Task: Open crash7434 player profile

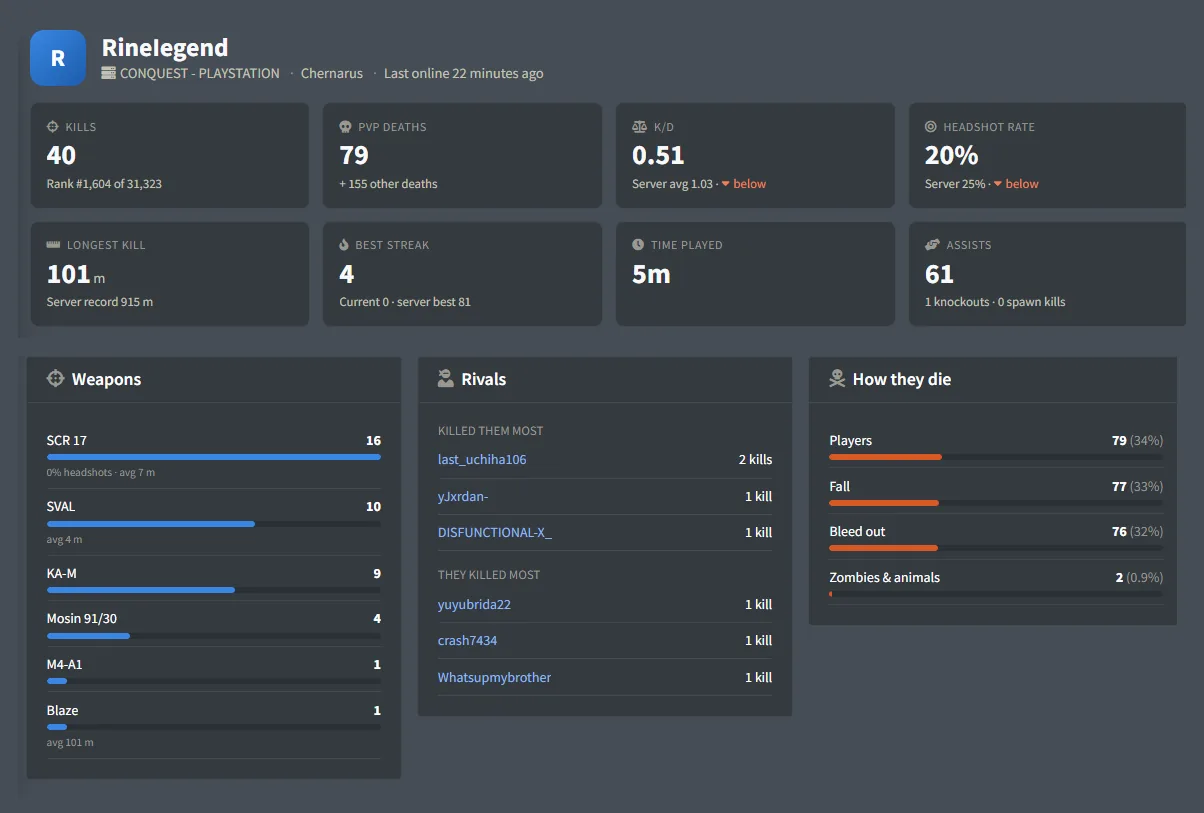Action: (x=467, y=640)
